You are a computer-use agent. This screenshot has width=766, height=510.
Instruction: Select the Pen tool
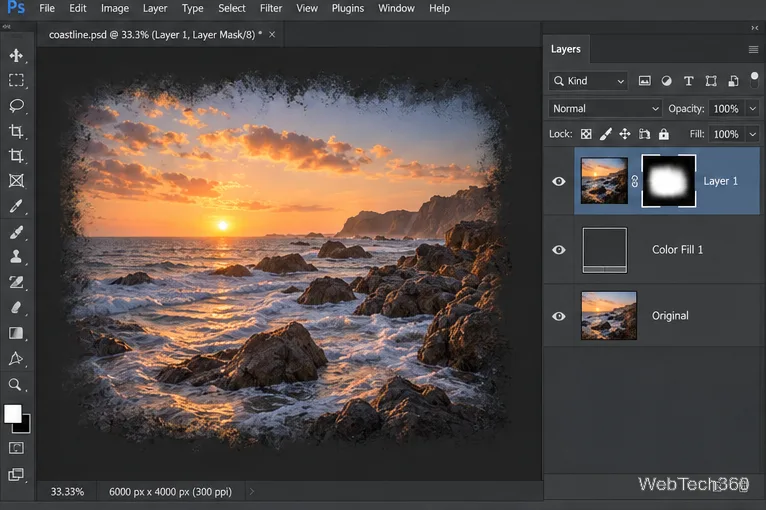click(16, 359)
